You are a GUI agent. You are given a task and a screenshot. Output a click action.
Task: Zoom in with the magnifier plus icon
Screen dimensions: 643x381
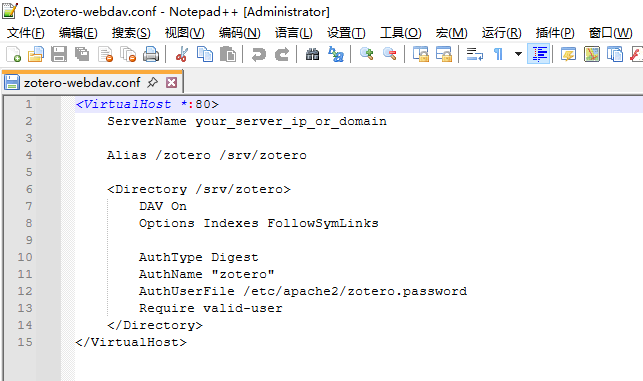(366, 54)
